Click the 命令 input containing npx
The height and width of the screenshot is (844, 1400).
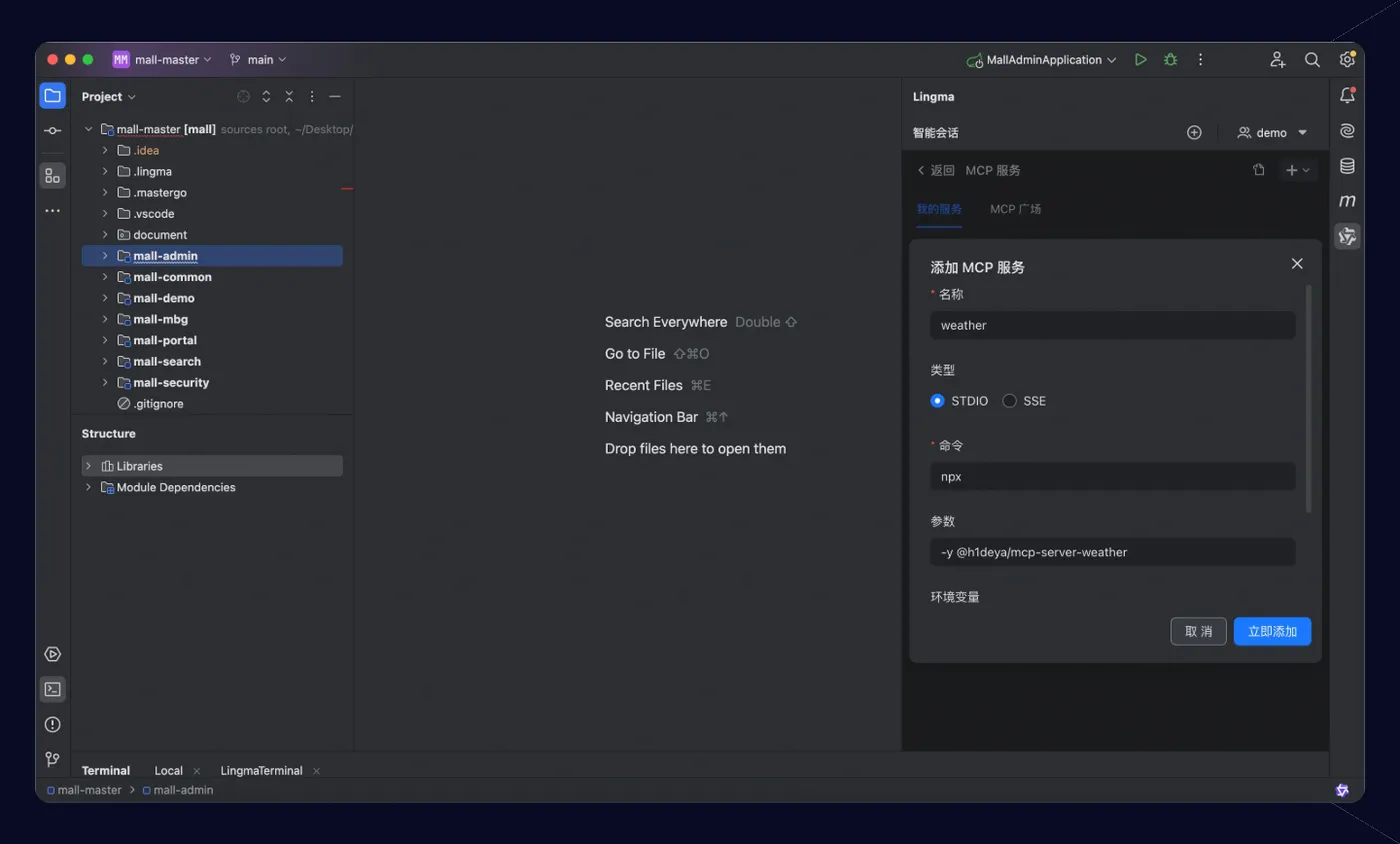click(x=1112, y=476)
